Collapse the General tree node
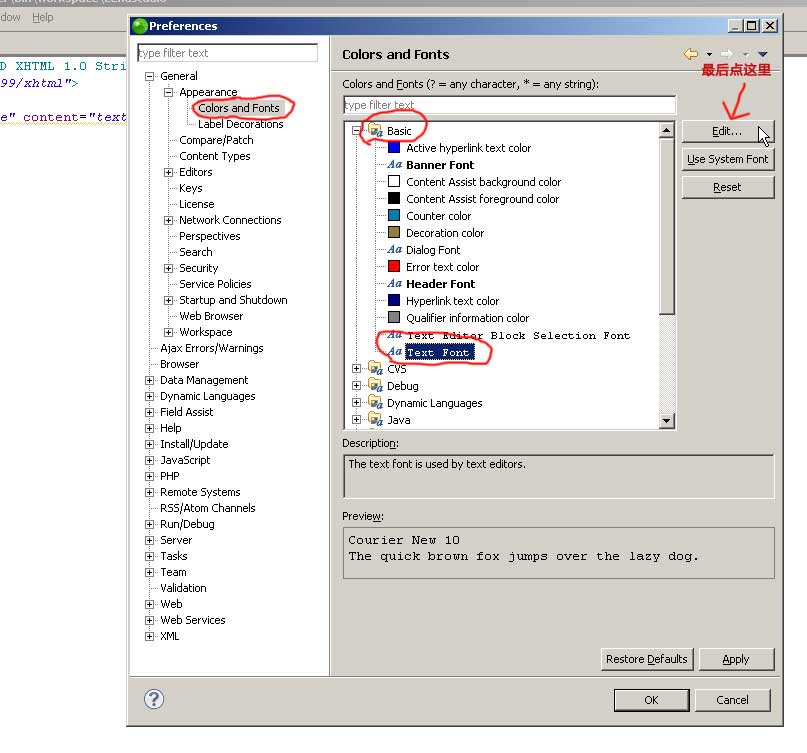The width and height of the screenshot is (807, 753). 149,76
